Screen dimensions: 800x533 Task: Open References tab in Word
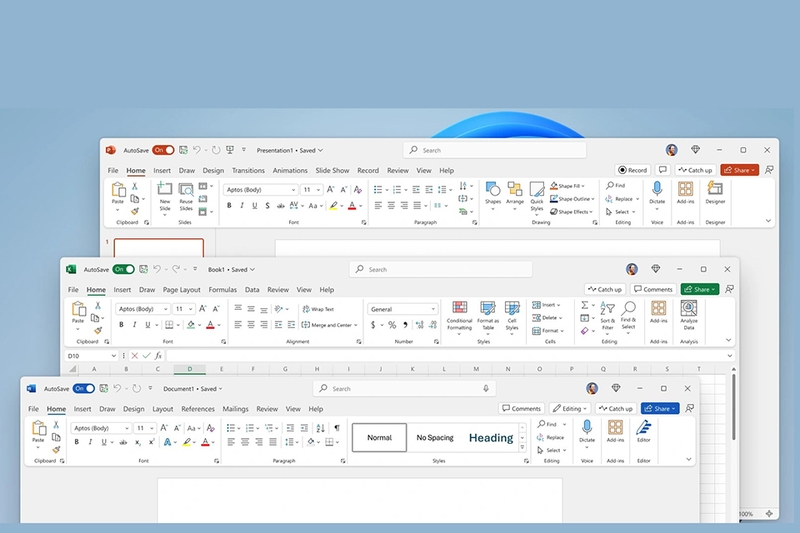[198, 409]
